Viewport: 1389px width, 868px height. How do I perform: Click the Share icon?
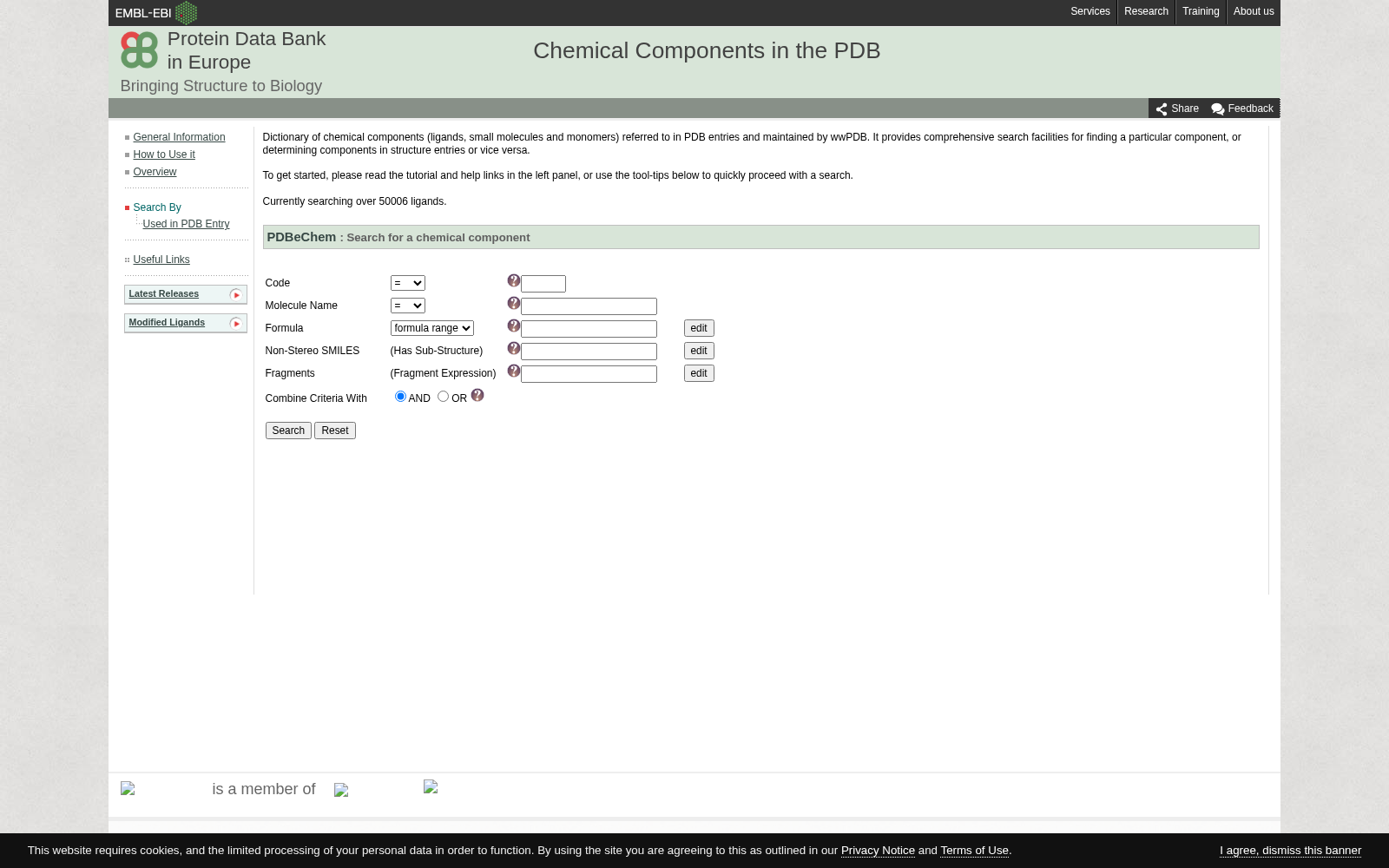point(1162,109)
